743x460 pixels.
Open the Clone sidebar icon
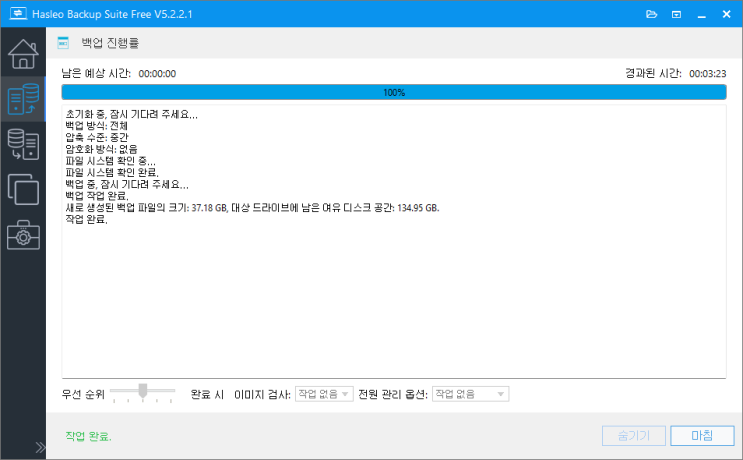tap(23, 189)
